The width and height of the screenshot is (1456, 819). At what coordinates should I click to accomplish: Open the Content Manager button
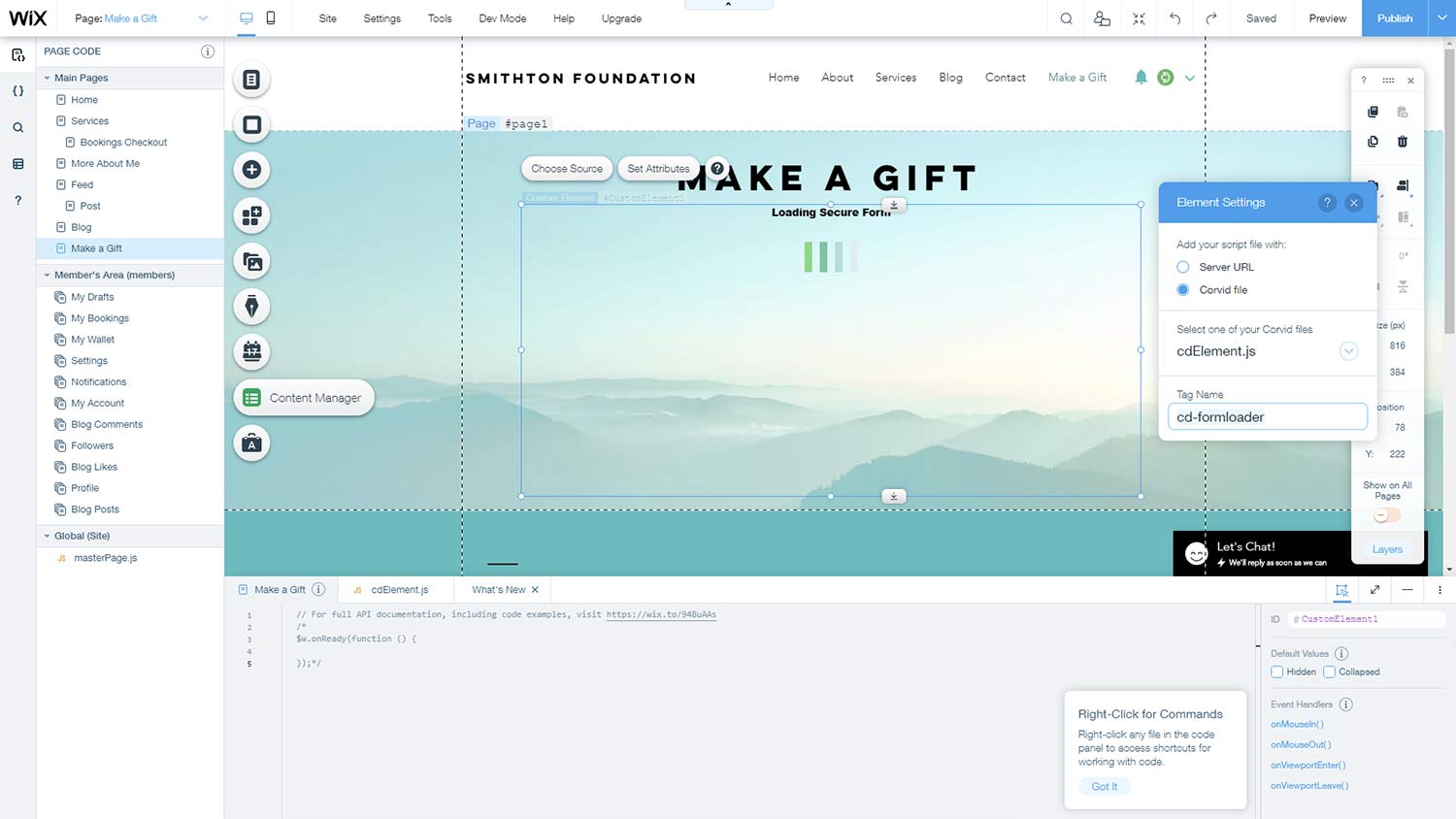(x=304, y=398)
